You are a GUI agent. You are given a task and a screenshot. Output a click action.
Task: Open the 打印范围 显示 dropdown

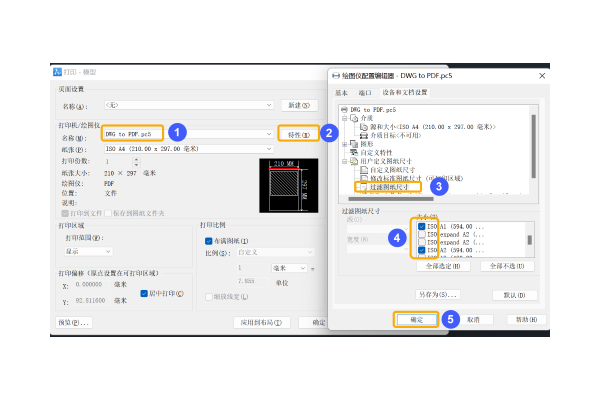tap(88, 251)
